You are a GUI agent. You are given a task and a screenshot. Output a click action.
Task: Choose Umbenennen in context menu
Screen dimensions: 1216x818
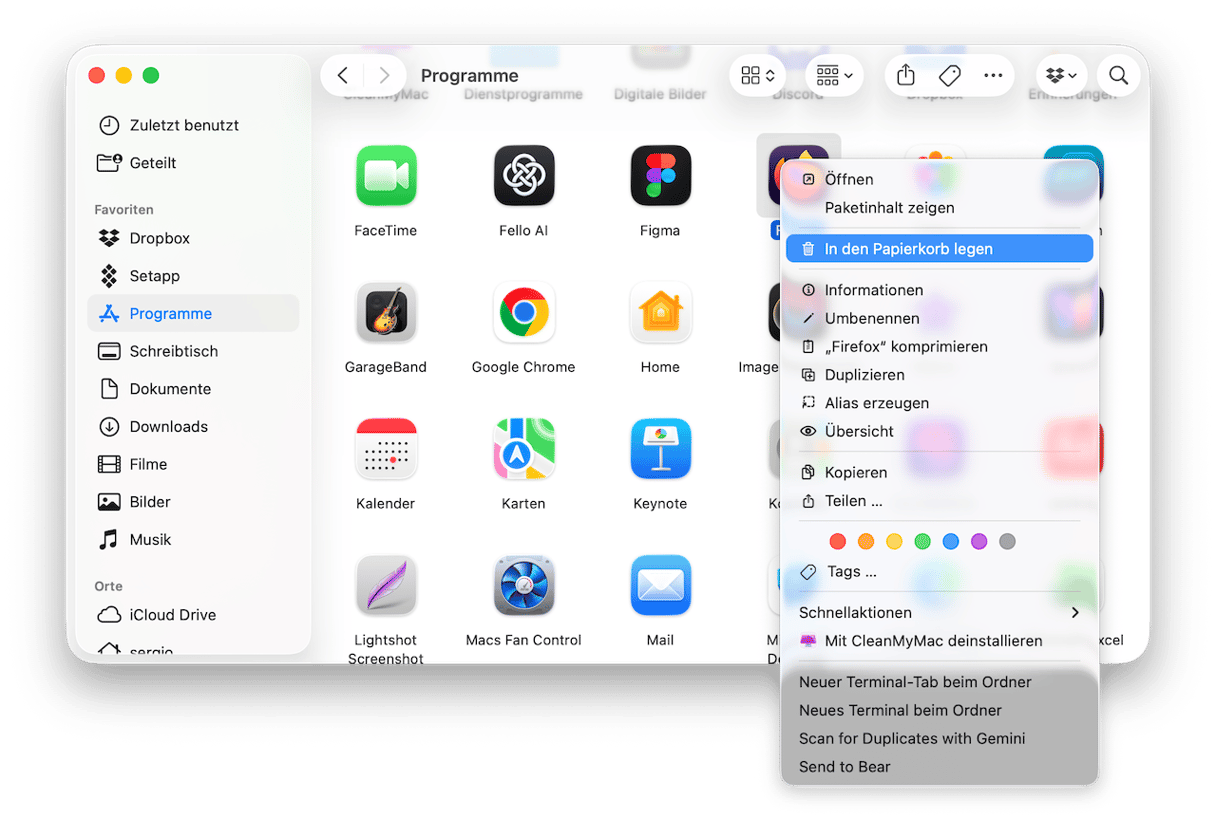(939, 318)
